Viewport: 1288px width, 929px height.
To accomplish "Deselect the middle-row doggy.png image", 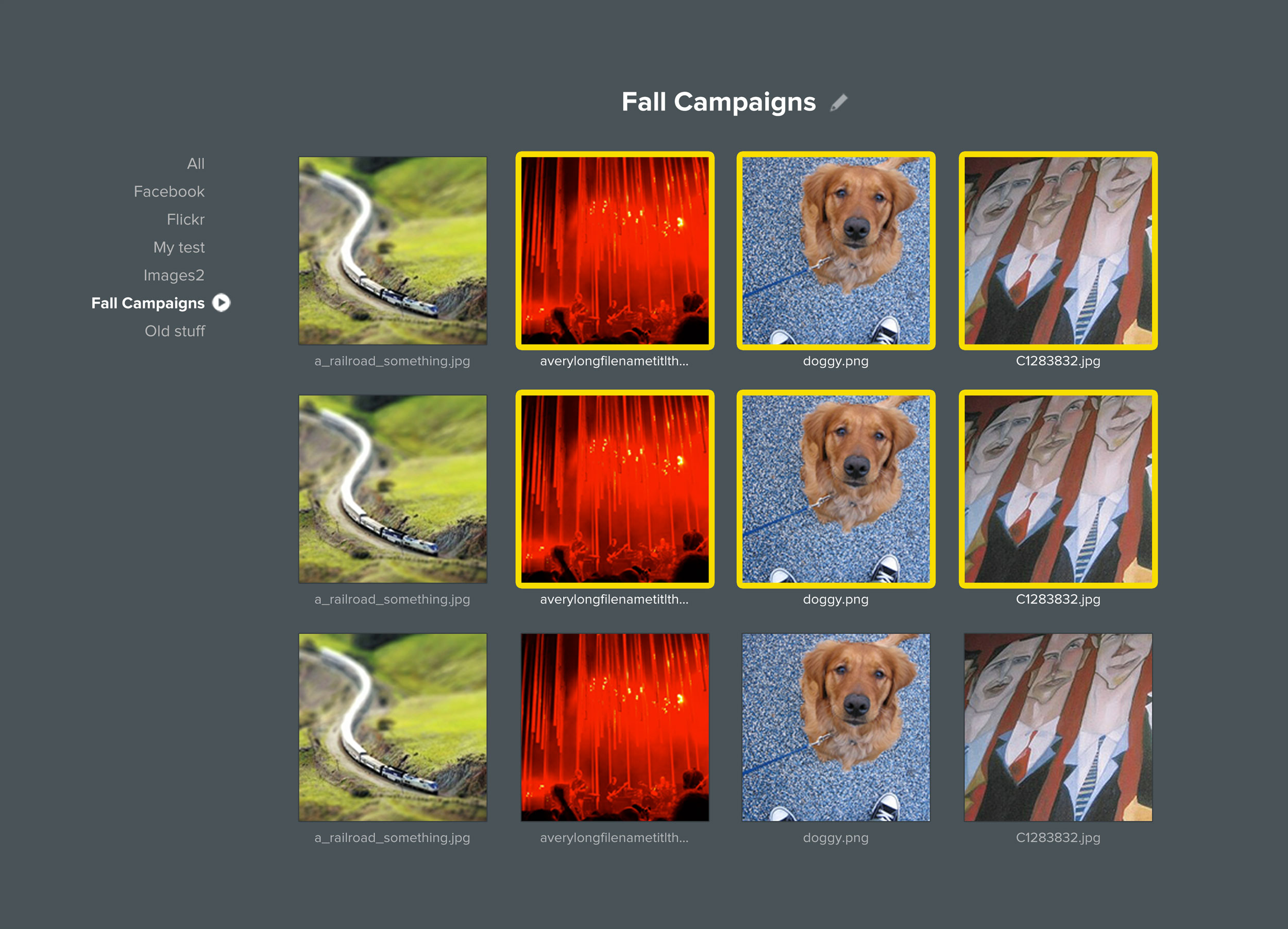I will point(835,489).
